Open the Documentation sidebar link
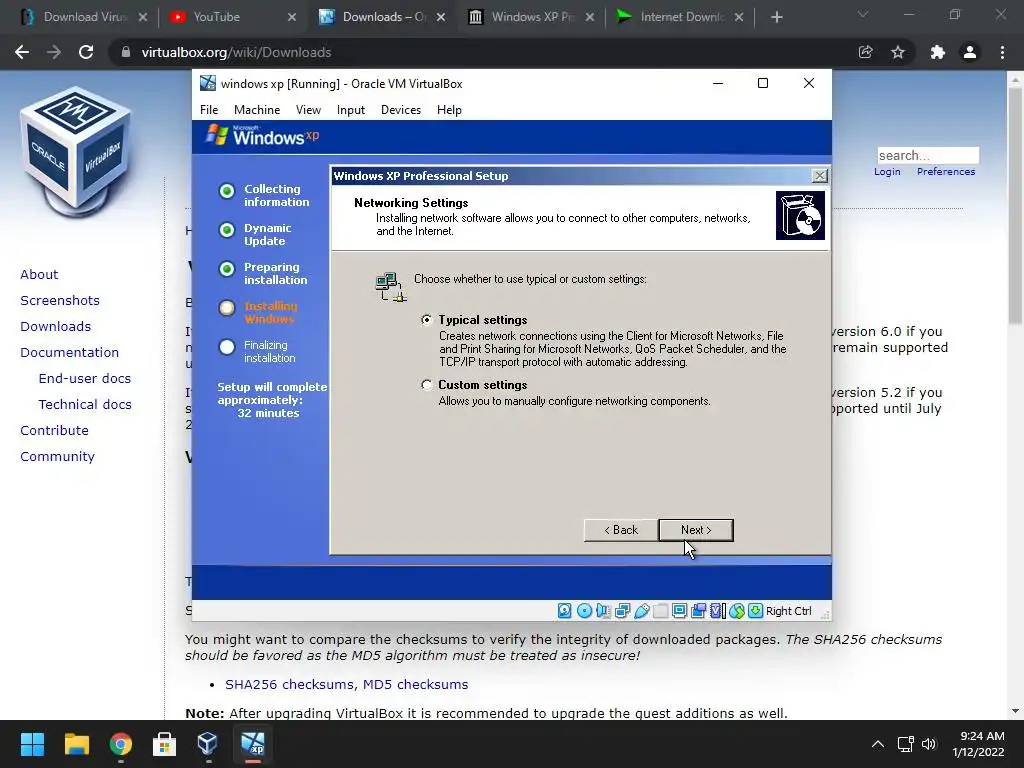Viewport: 1024px width, 768px height. click(69, 353)
